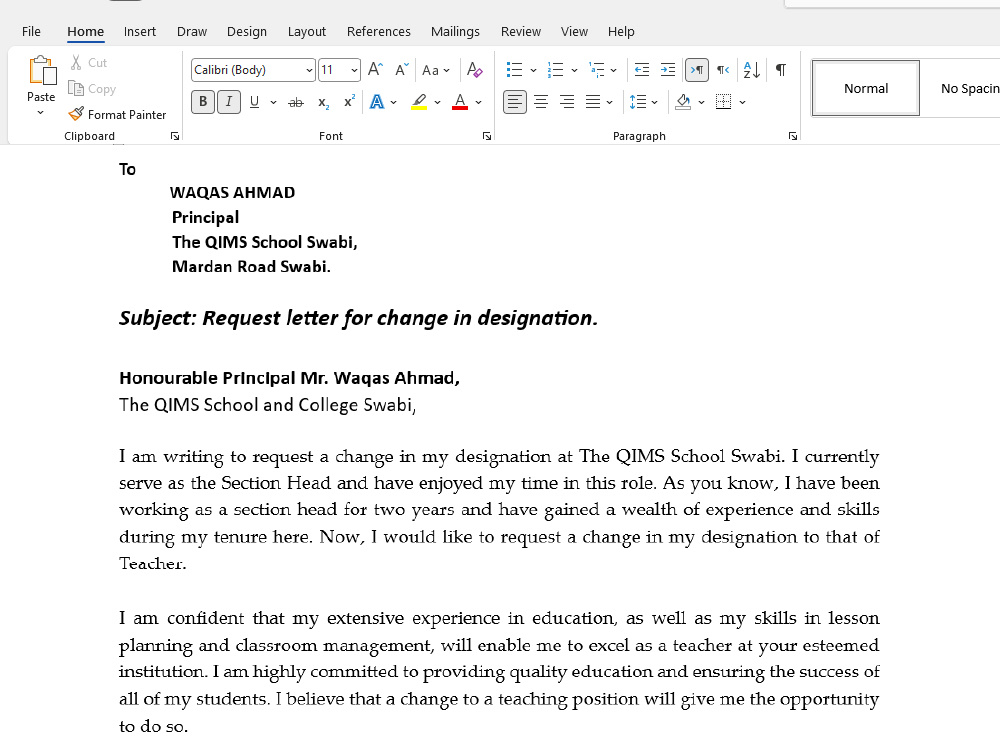The width and height of the screenshot is (1000, 750).
Task: Open the bullet library dropdown arrow
Action: click(x=533, y=70)
